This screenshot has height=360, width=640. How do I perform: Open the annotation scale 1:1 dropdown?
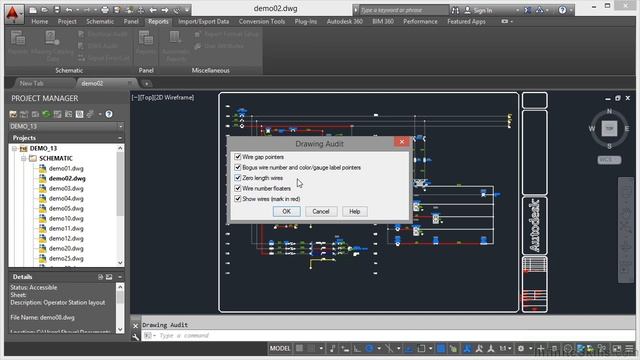pyautogui.click(x=505, y=349)
